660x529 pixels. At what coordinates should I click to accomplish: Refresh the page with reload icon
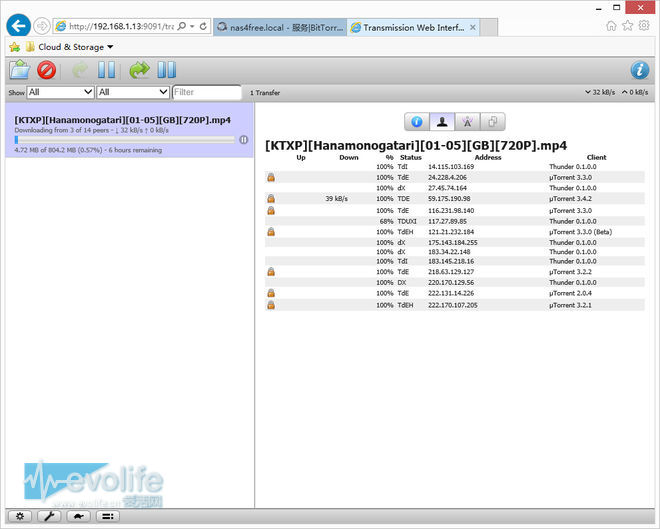[203, 26]
